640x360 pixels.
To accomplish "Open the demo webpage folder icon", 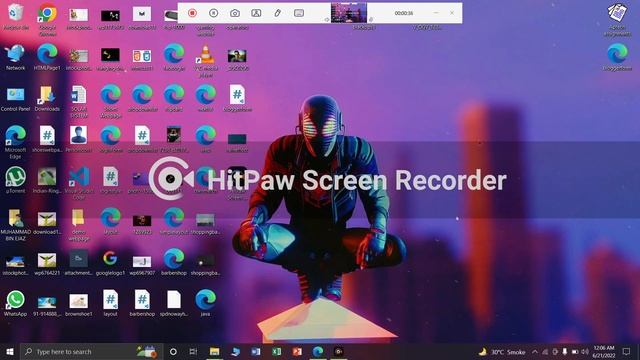I will pos(79,224).
